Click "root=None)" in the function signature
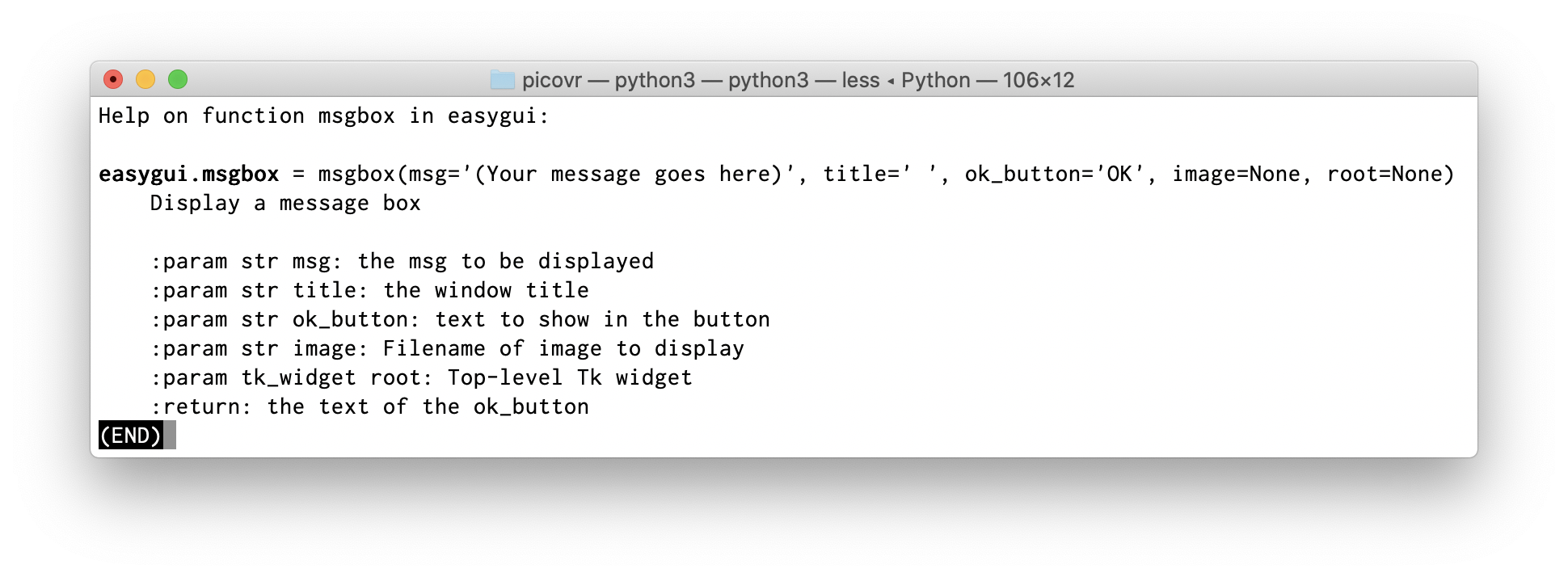1568x577 pixels. (x=1390, y=174)
